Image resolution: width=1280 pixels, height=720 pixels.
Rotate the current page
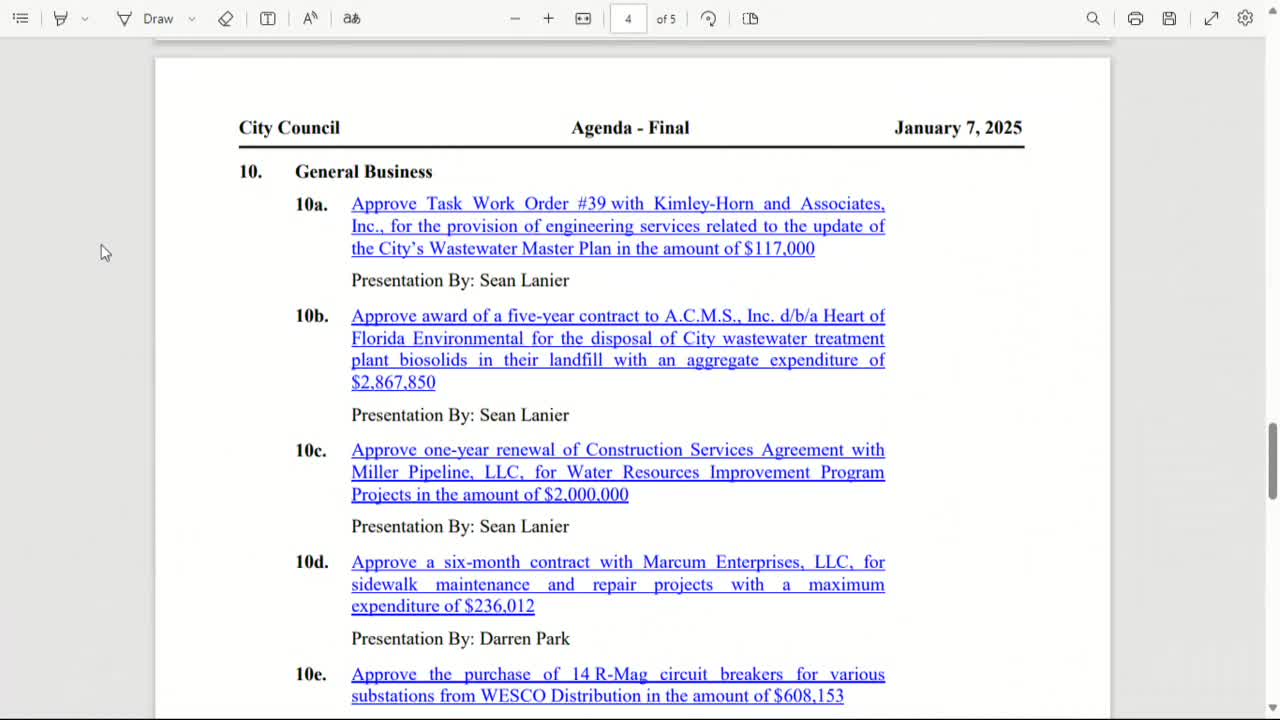pos(708,18)
